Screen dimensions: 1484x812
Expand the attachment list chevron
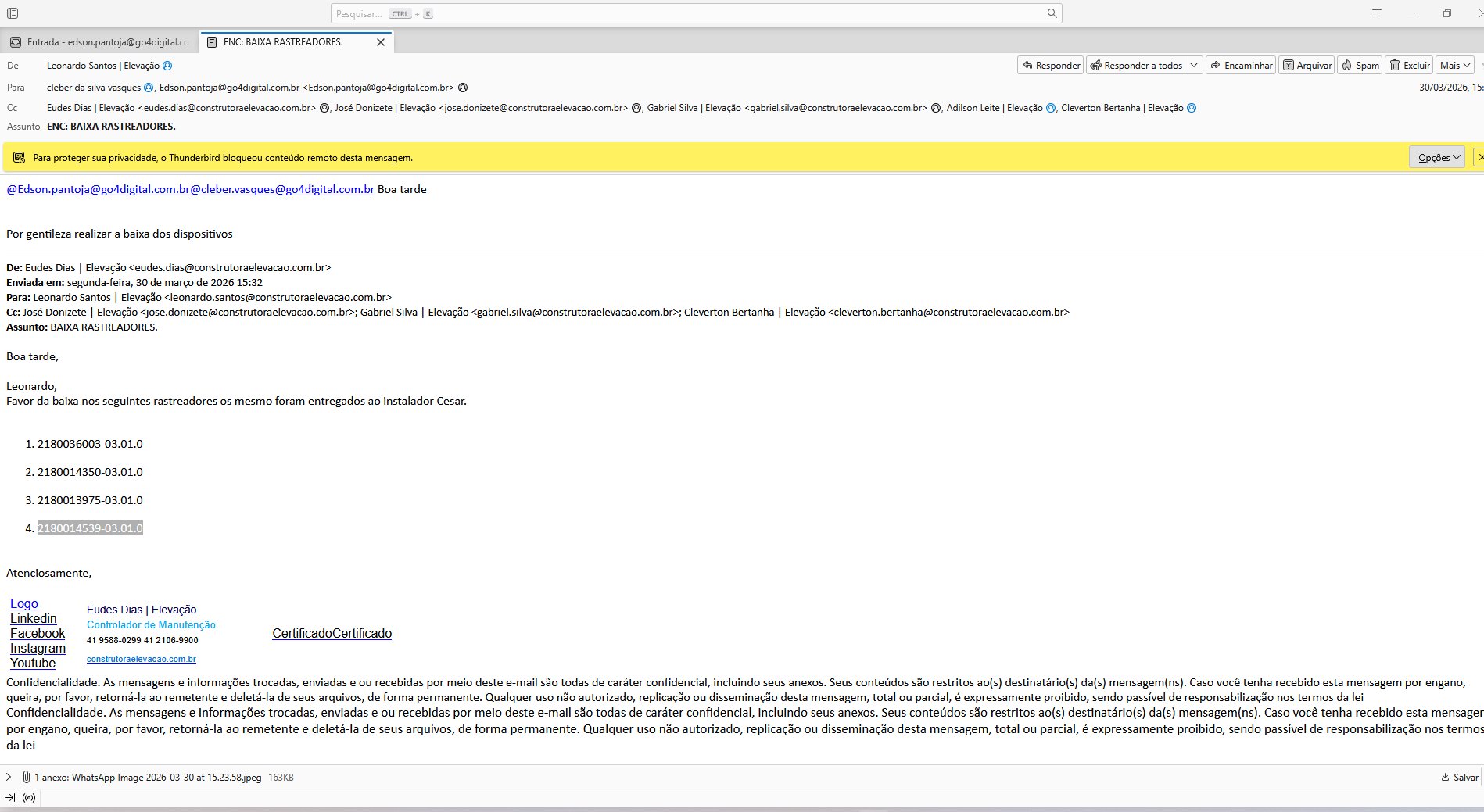[9, 778]
